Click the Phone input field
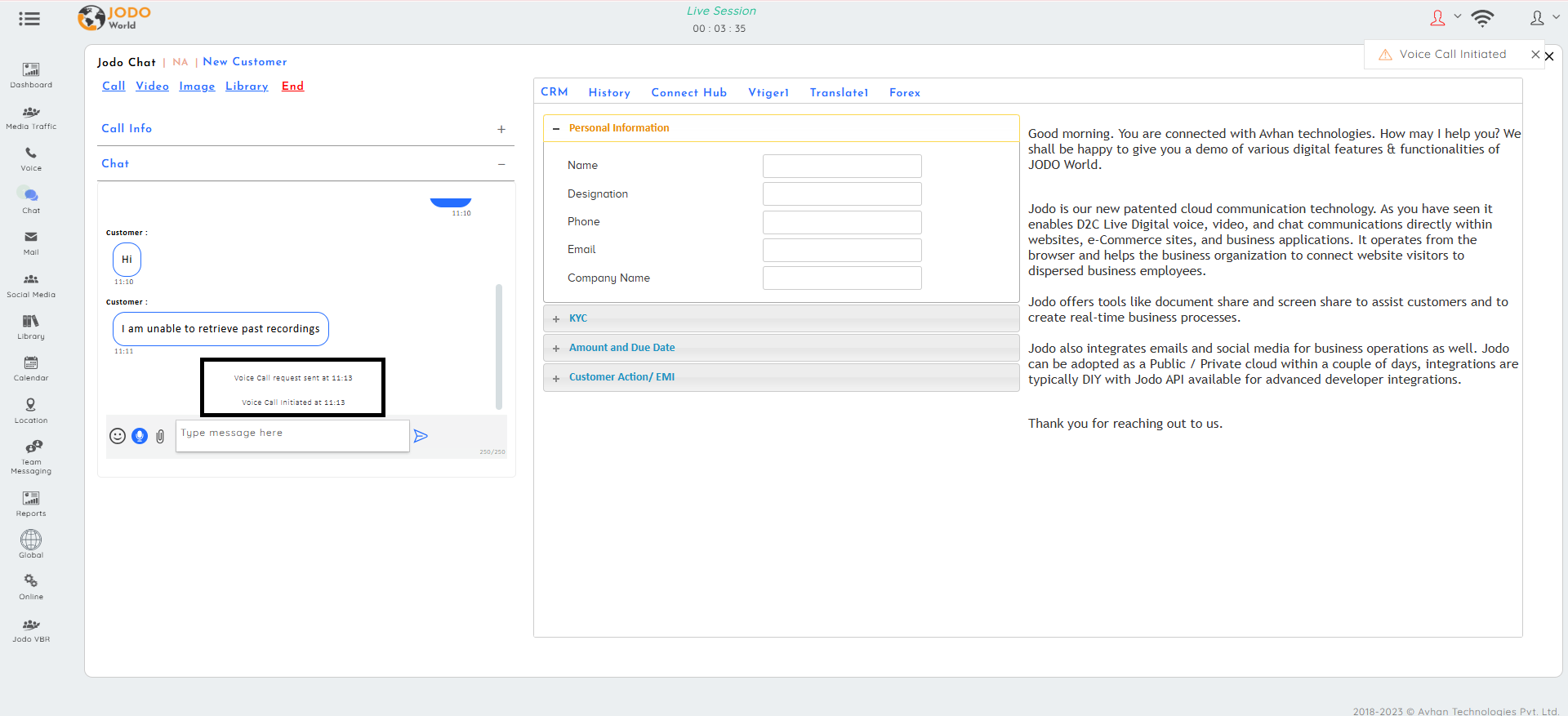This screenshot has height=716, width=1568. point(842,222)
